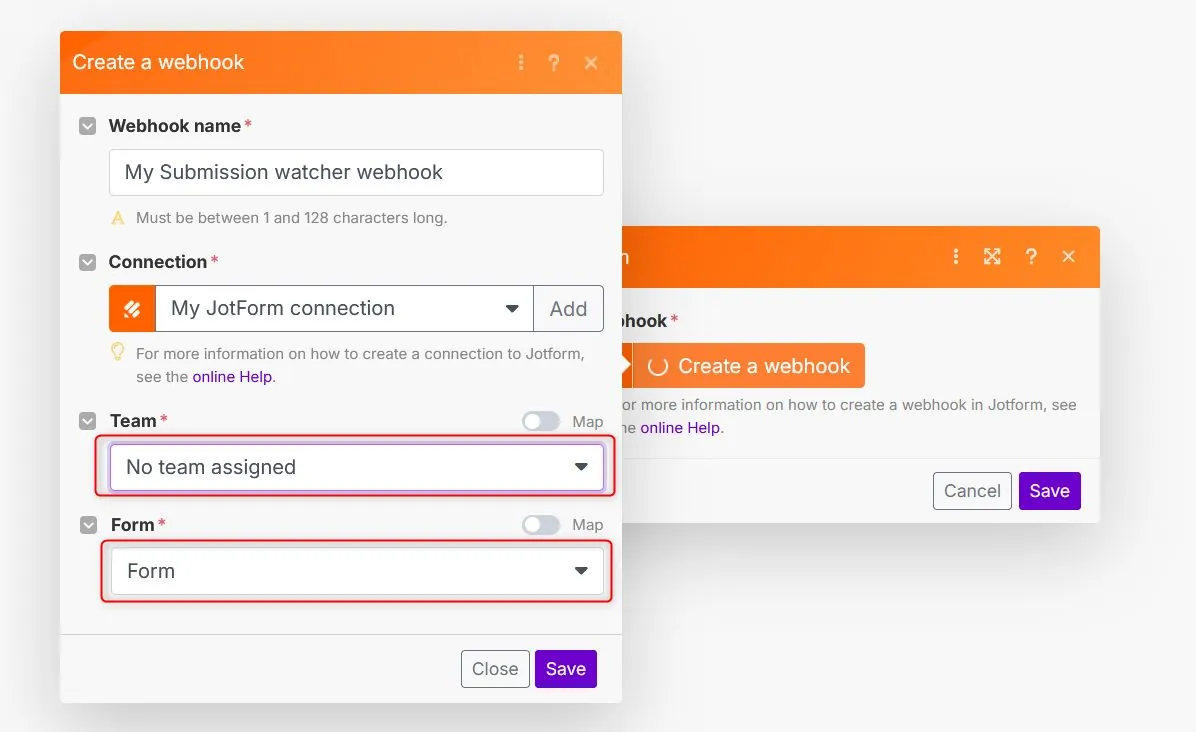This screenshot has height=732, width=1196.
Task: Click Save in the back module window
Action: 1050,491
